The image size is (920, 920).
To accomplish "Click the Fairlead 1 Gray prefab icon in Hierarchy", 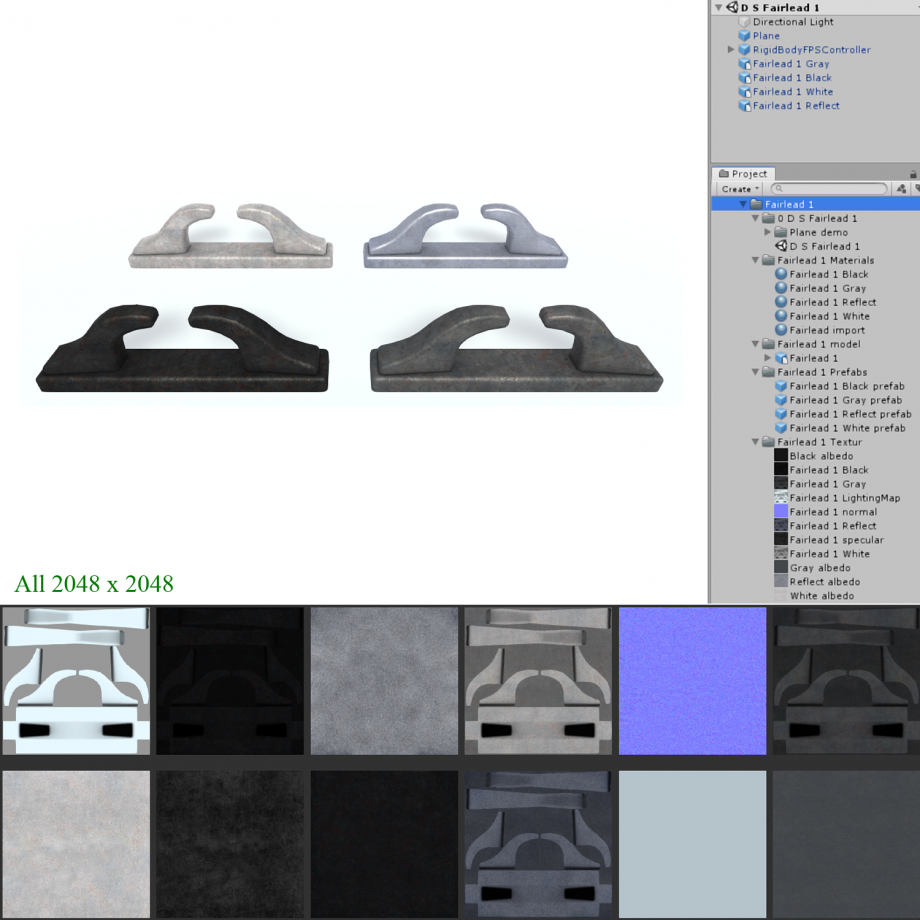I will click(744, 64).
